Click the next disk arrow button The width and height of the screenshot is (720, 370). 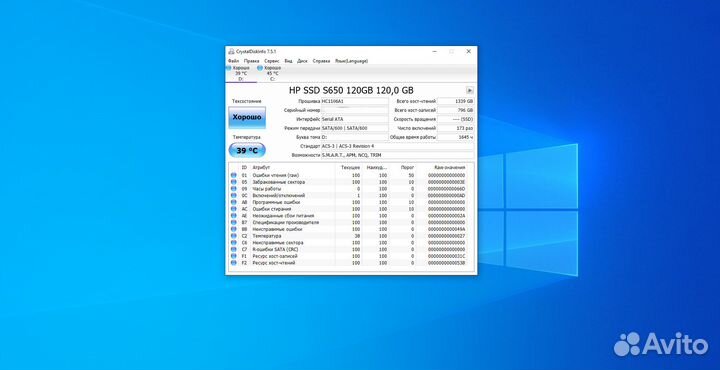coord(469,90)
